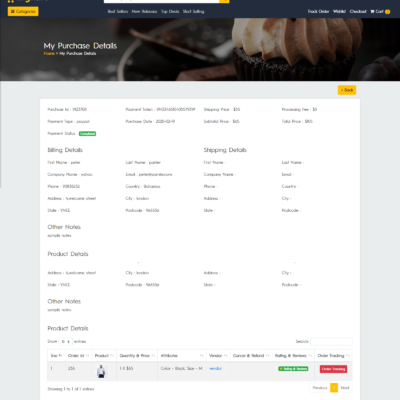The height and width of the screenshot is (400, 400).
Task: Open Track Order in top navigation
Action: tap(318, 11)
